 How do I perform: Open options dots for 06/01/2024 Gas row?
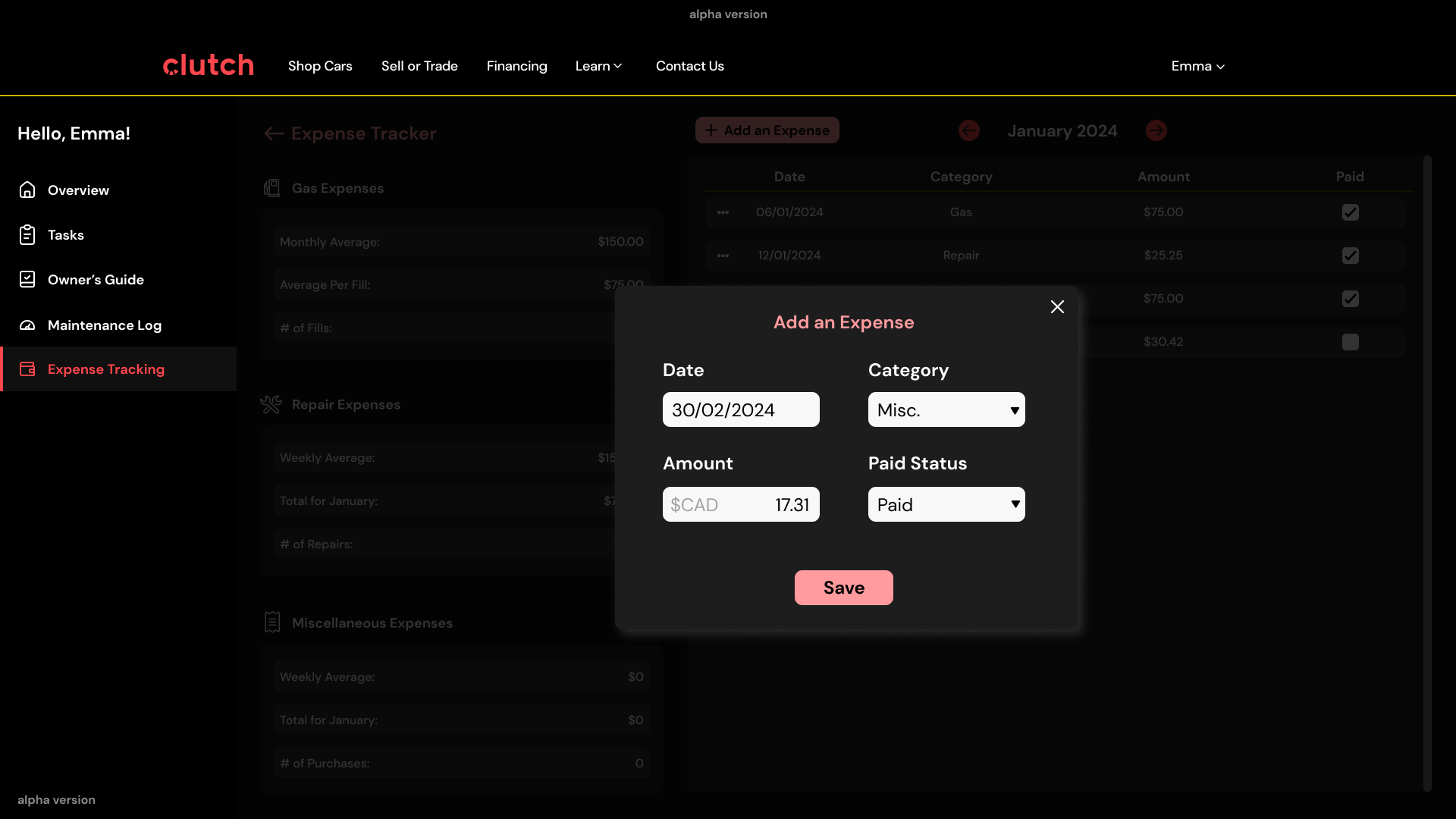723,212
